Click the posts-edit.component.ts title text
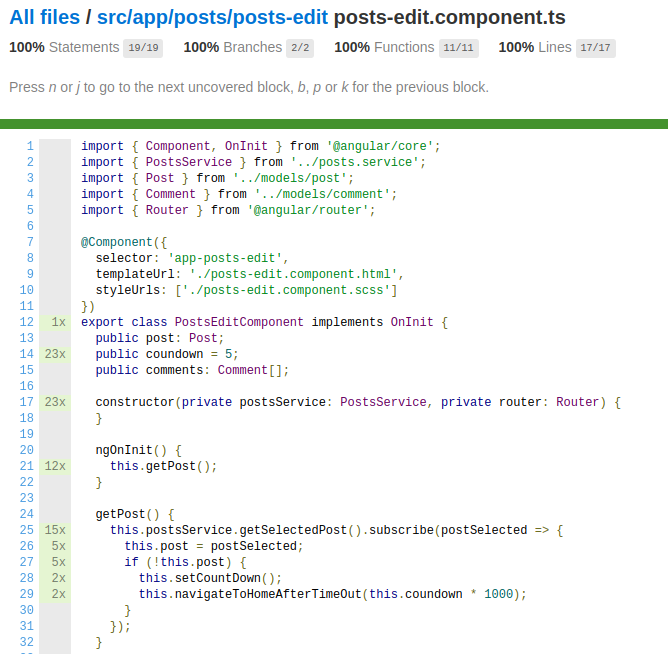Image resolution: width=668 pixels, height=654 pixels. pos(449,17)
